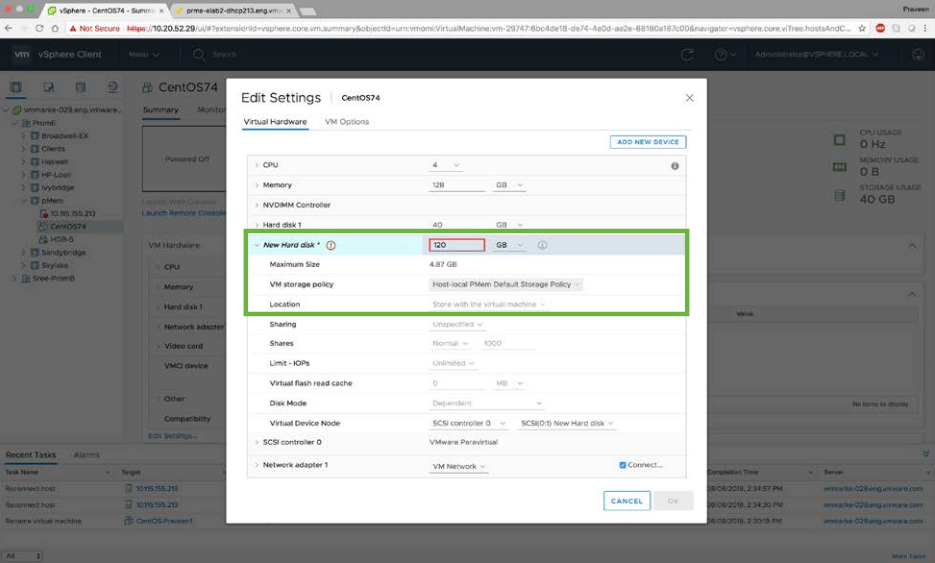935x563 pixels.
Task: Click browser reload button
Action: pos(39,28)
